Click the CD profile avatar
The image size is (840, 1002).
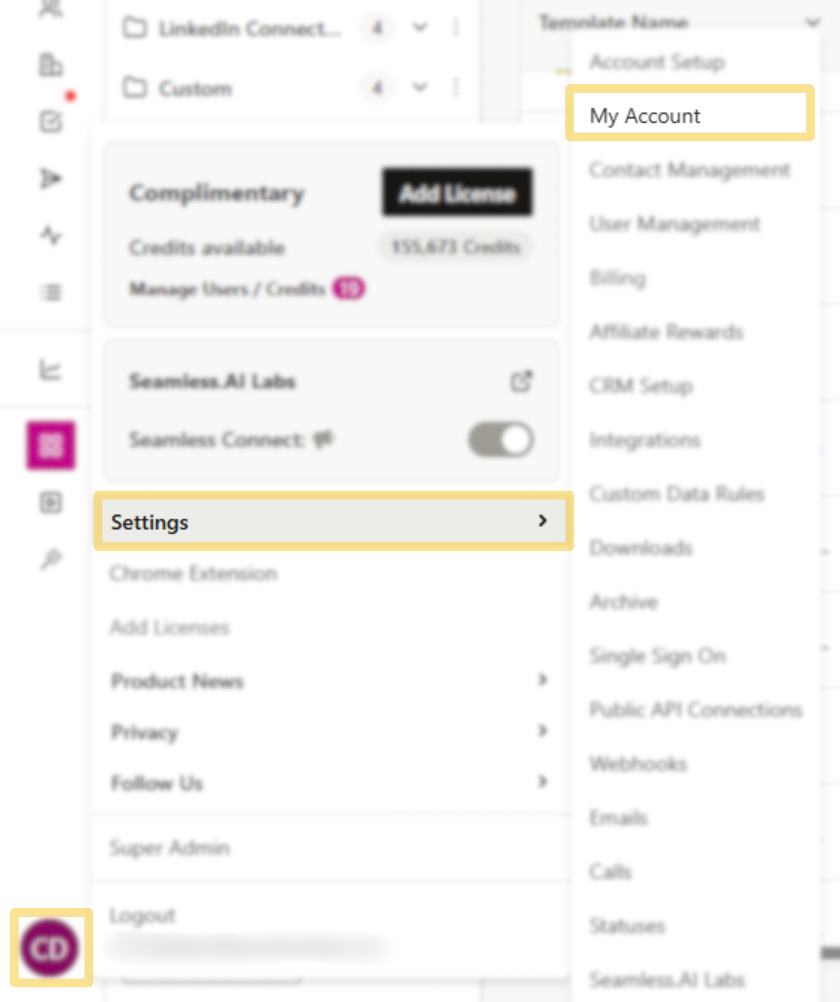click(51, 947)
